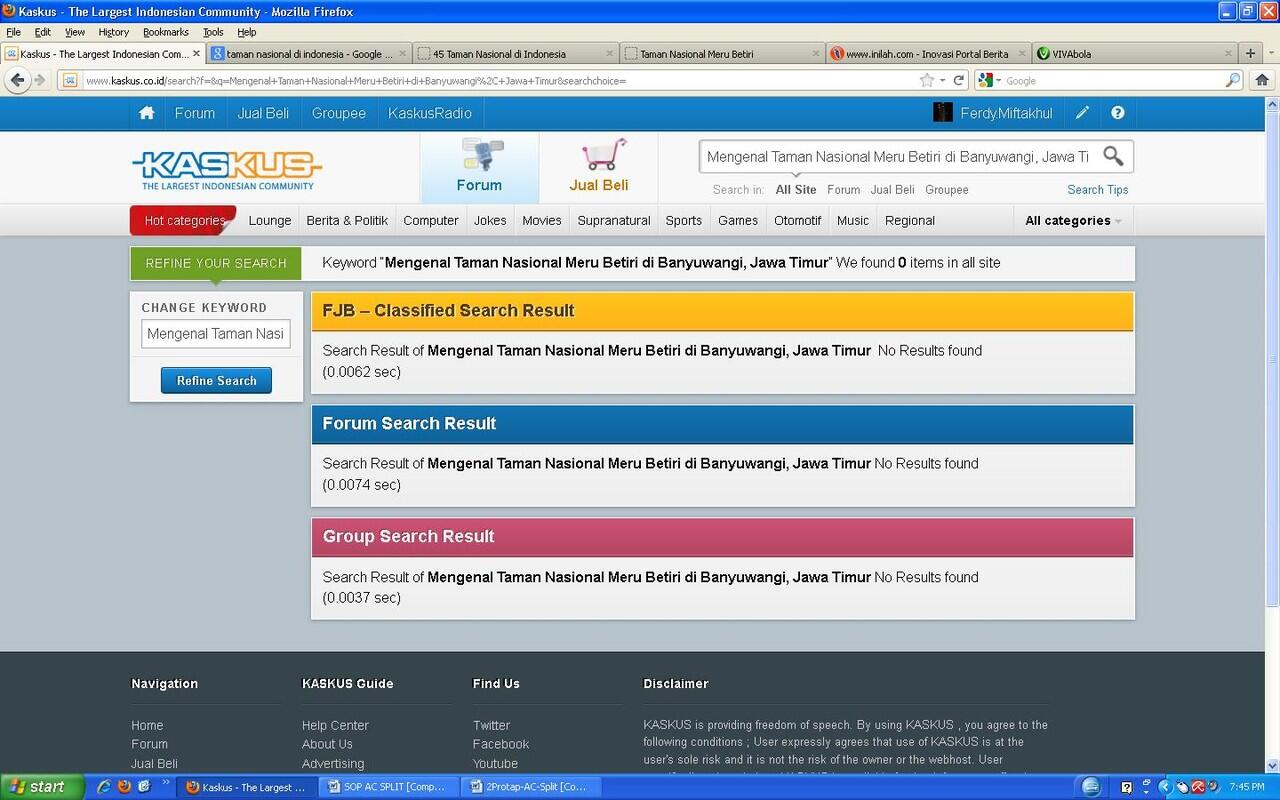Close the www.inilah.com tab
The width and height of the screenshot is (1280, 800).
click(1022, 53)
